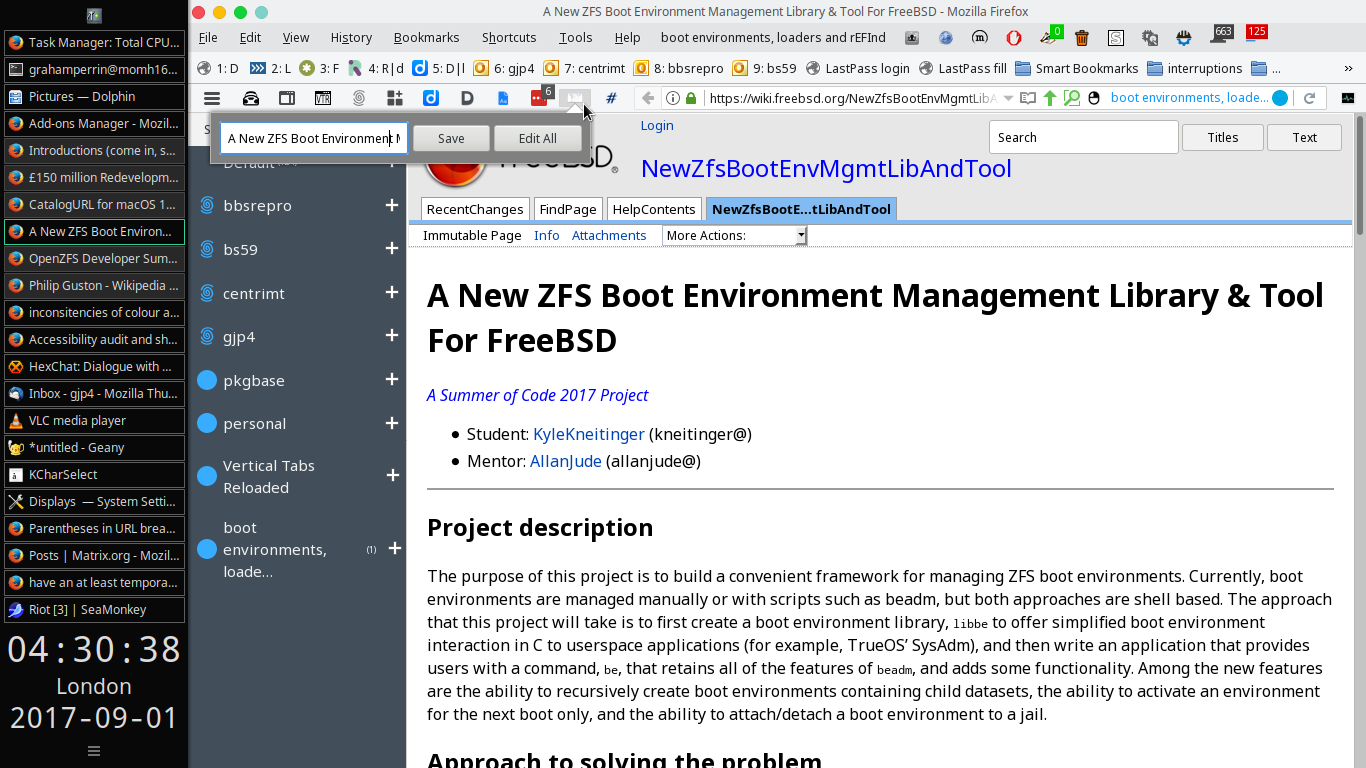Click the icon with the green 0 badge
Viewport: 1366px width, 768px height.
click(x=1050, y=36)
